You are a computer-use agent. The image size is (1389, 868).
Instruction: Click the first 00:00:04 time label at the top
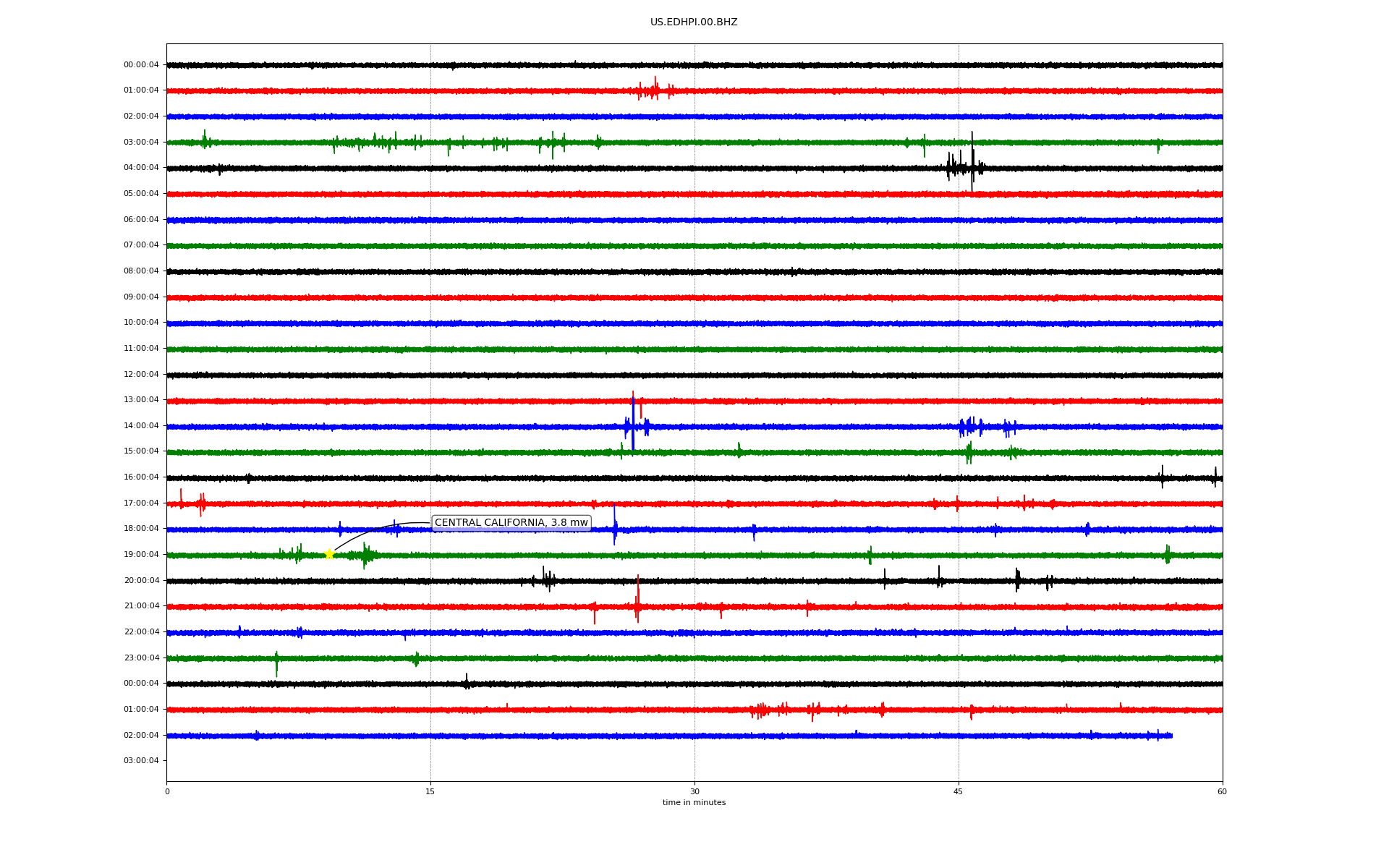click(x=141, y=65)
